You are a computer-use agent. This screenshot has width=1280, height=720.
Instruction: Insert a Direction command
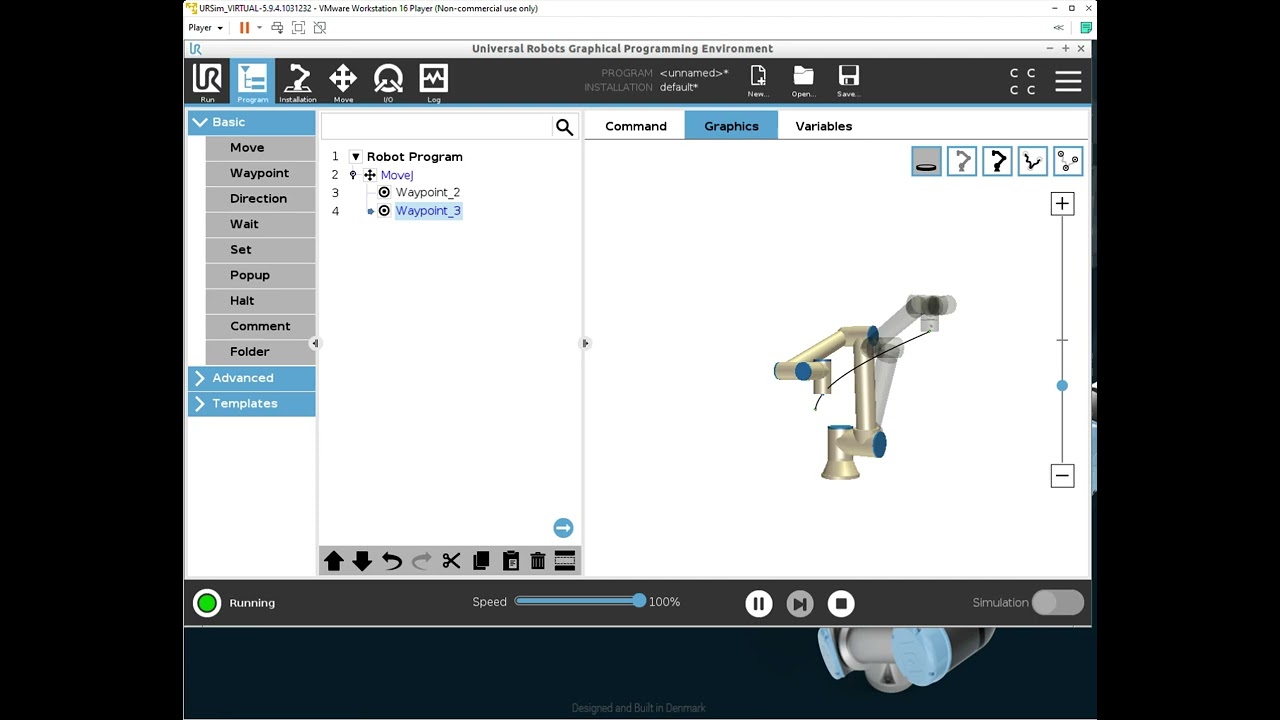tap(260, 199)
